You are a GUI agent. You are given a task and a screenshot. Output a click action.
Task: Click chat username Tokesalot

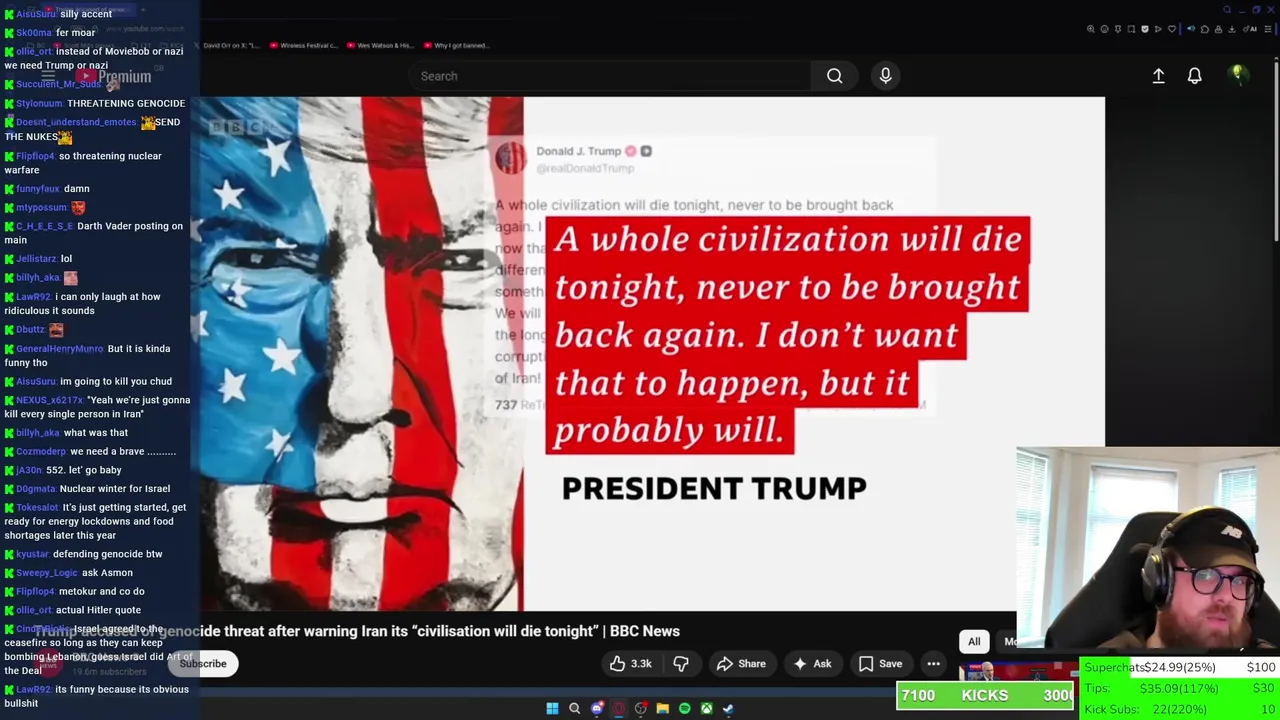[37, 508]
